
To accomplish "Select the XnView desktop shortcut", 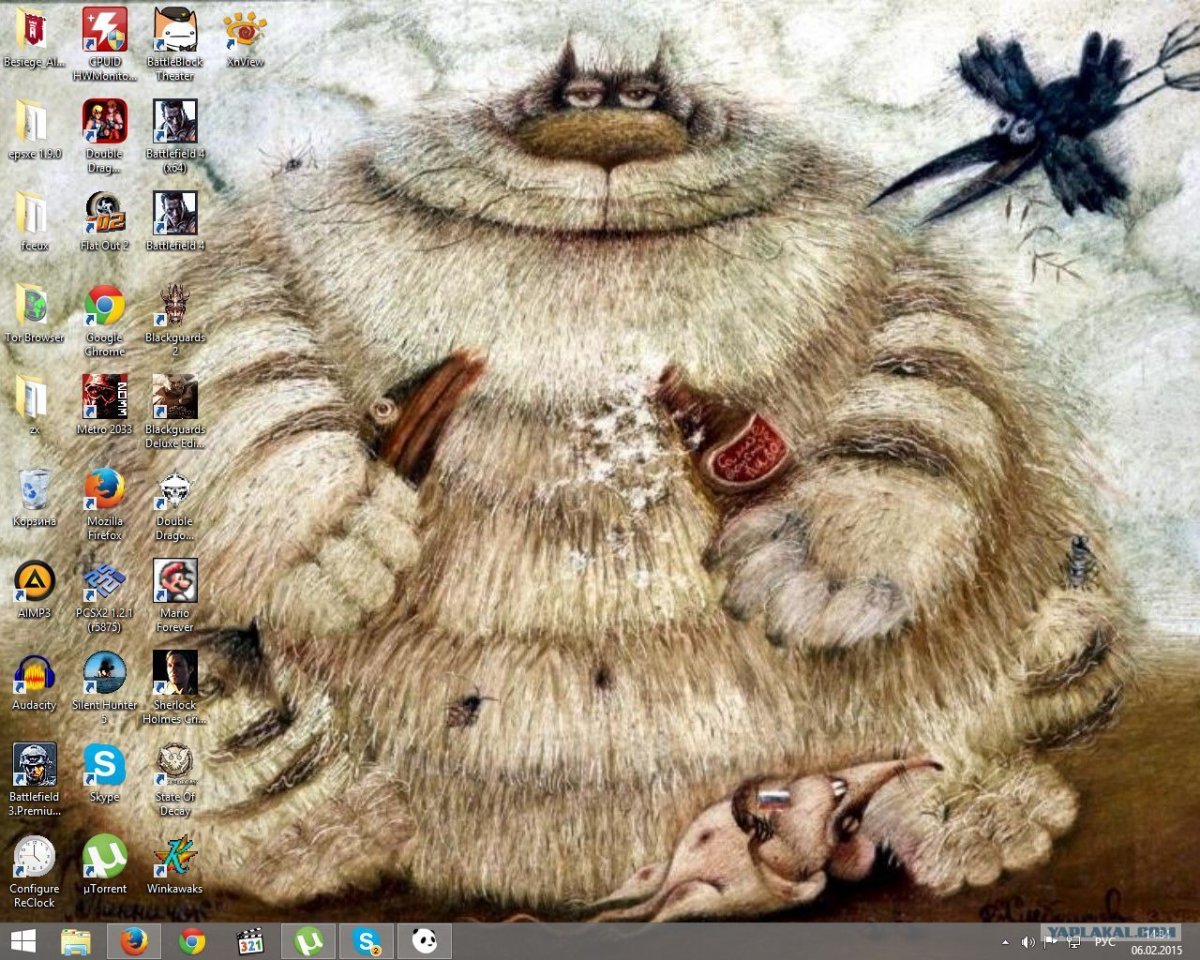I will click(245, 30).
